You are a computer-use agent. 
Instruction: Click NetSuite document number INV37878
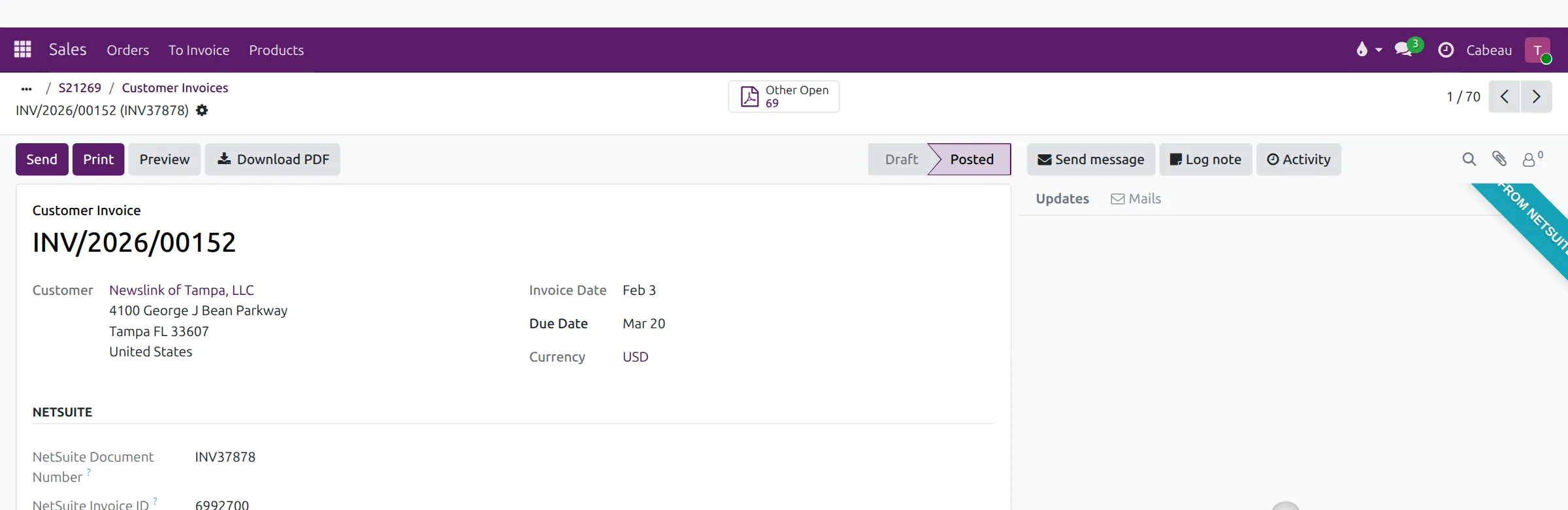click(225, 457)
